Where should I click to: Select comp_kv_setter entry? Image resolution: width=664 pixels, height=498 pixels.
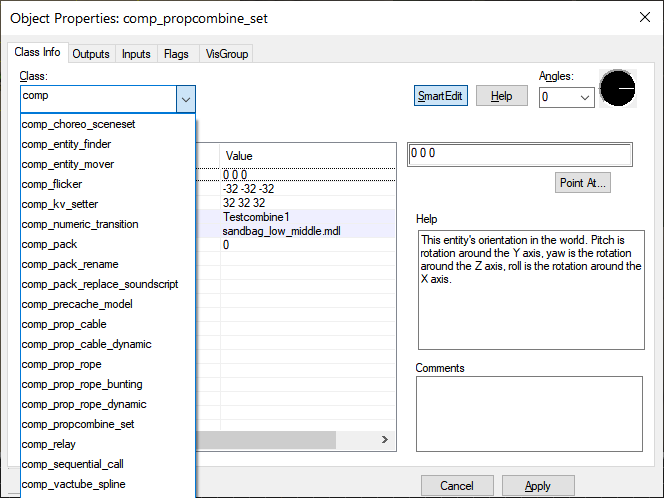pyautogui.click(x=108, y=204)
